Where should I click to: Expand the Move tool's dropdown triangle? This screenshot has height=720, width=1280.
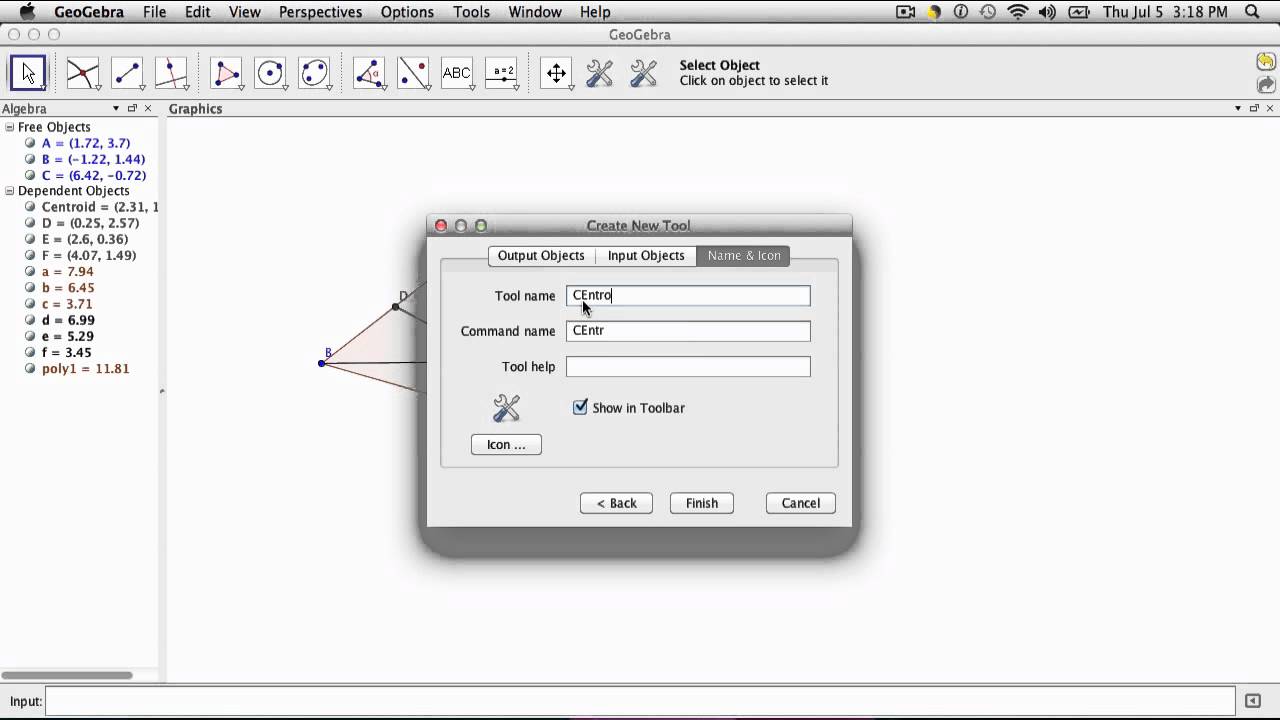pyautogui.click(x=43, y=87)
